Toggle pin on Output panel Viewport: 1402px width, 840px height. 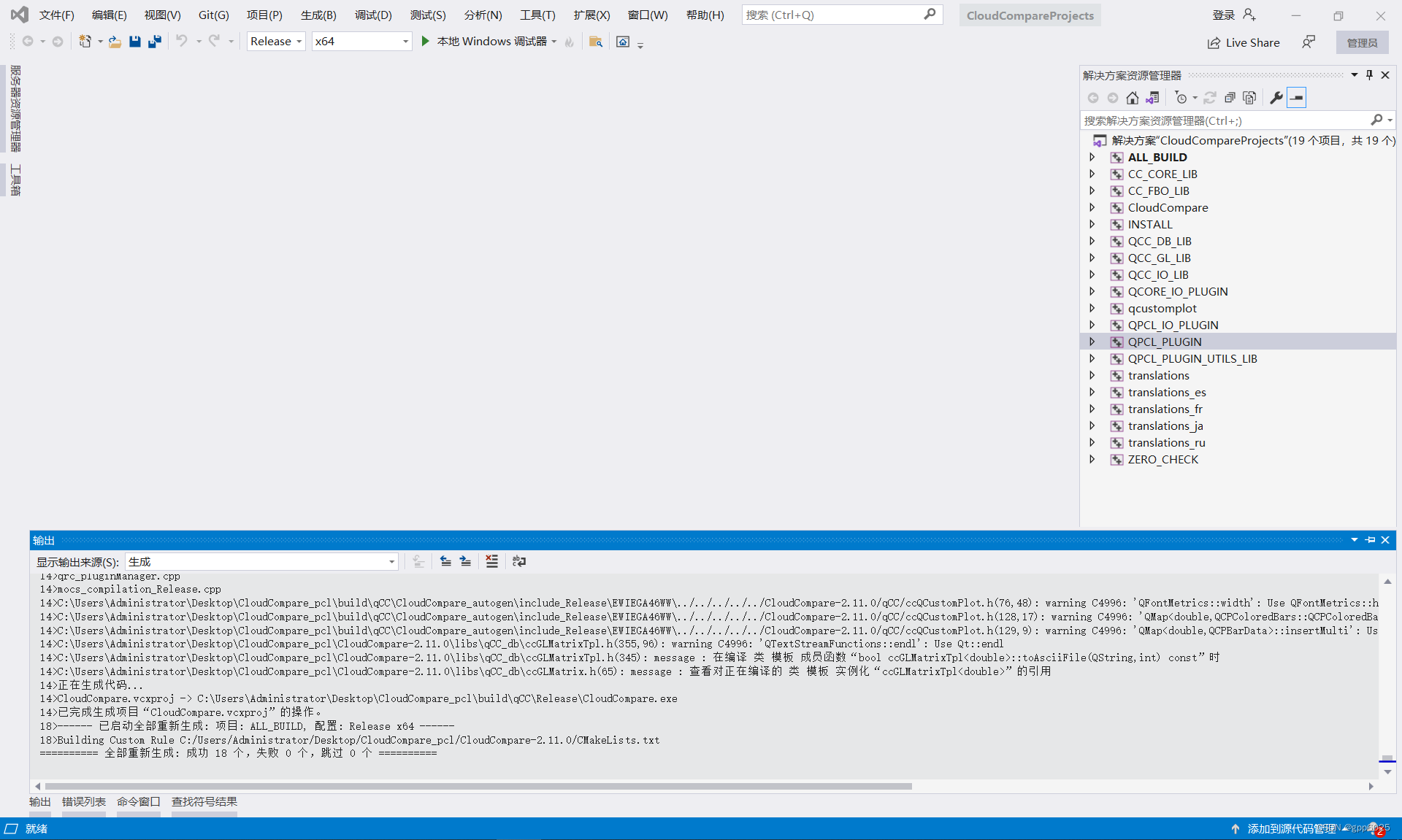(1370, 540)
